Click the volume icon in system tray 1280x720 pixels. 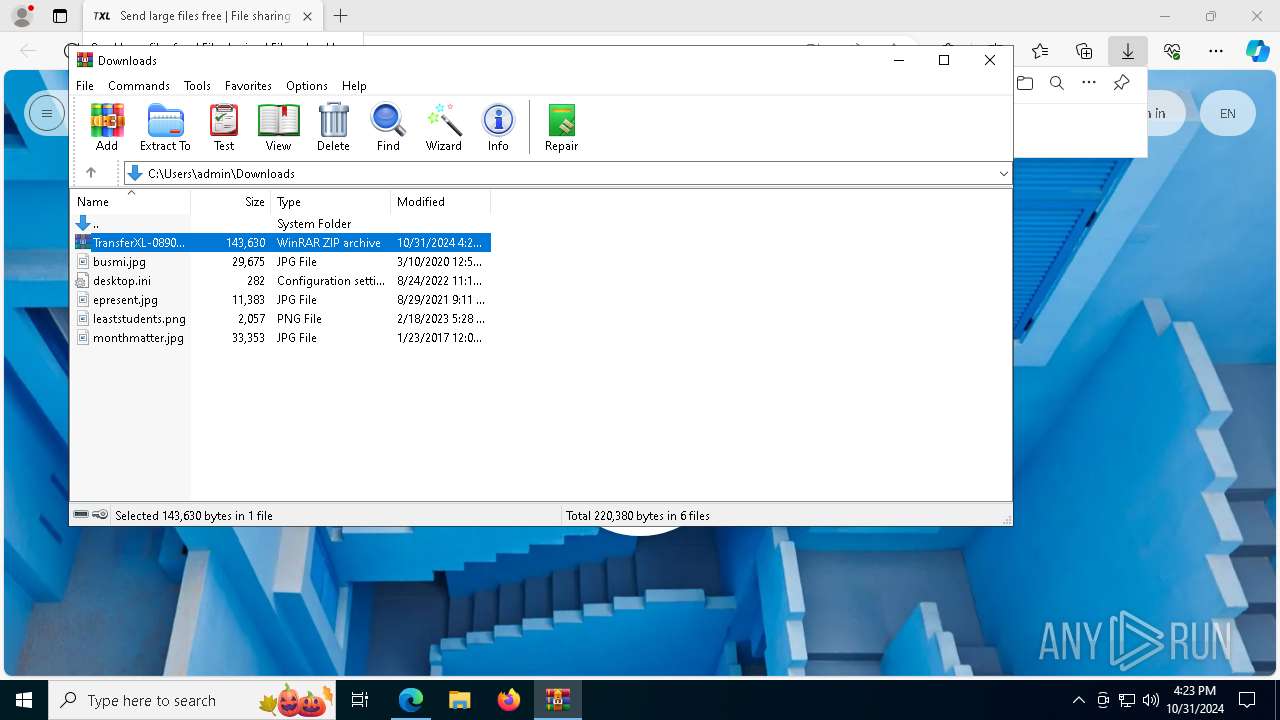(1150, 700)
